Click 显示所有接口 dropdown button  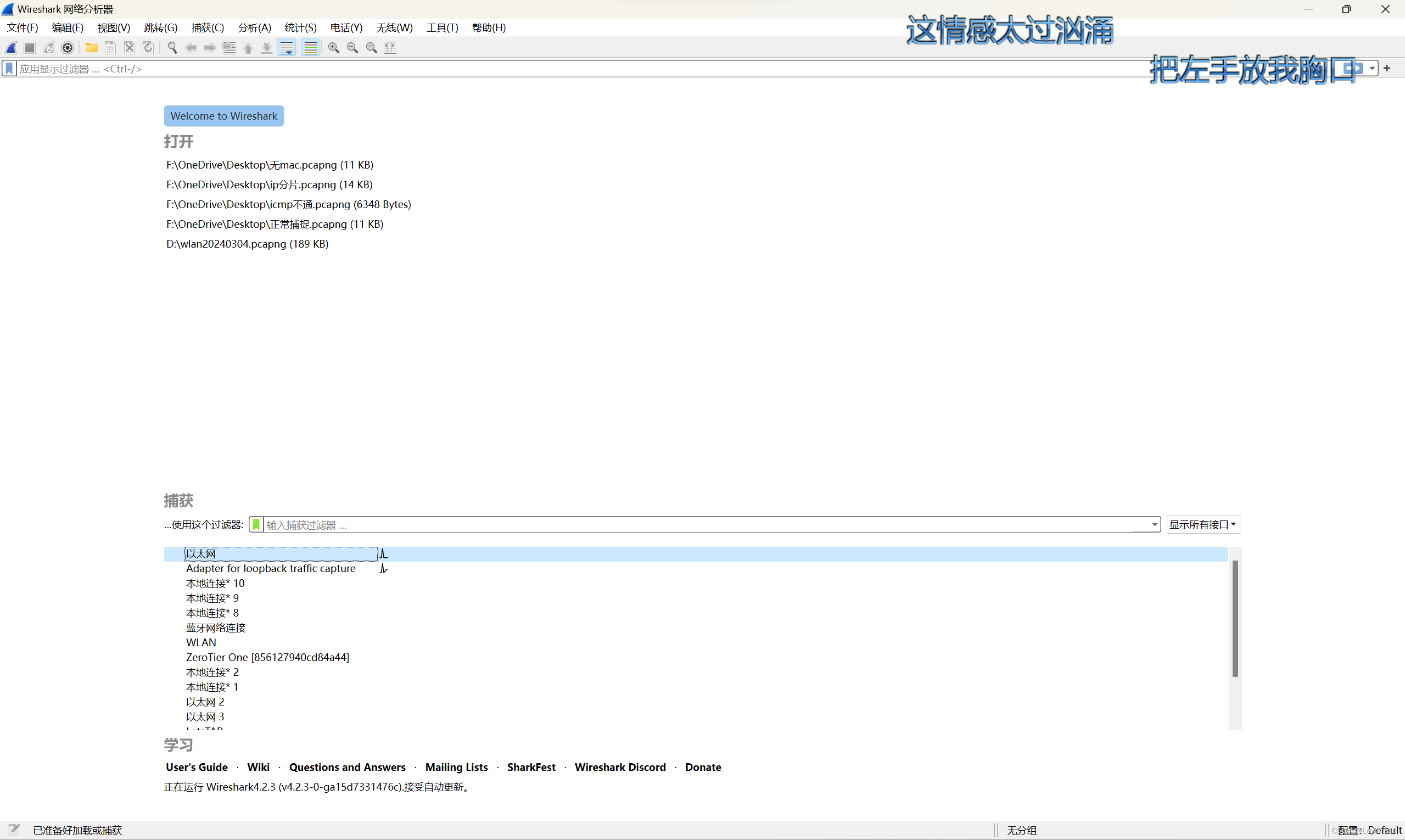click(1202, 524)
